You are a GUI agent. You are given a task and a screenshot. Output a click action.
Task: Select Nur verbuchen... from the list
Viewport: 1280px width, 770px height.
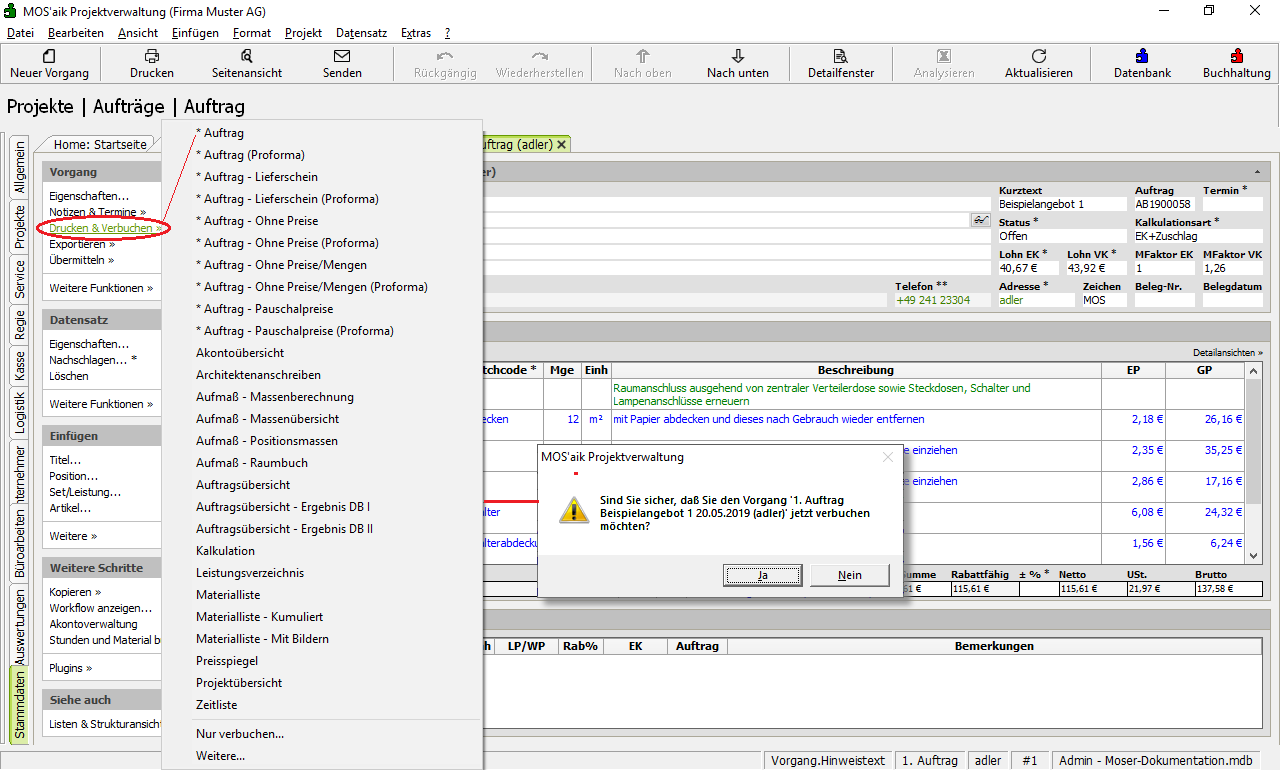point(240,734)
